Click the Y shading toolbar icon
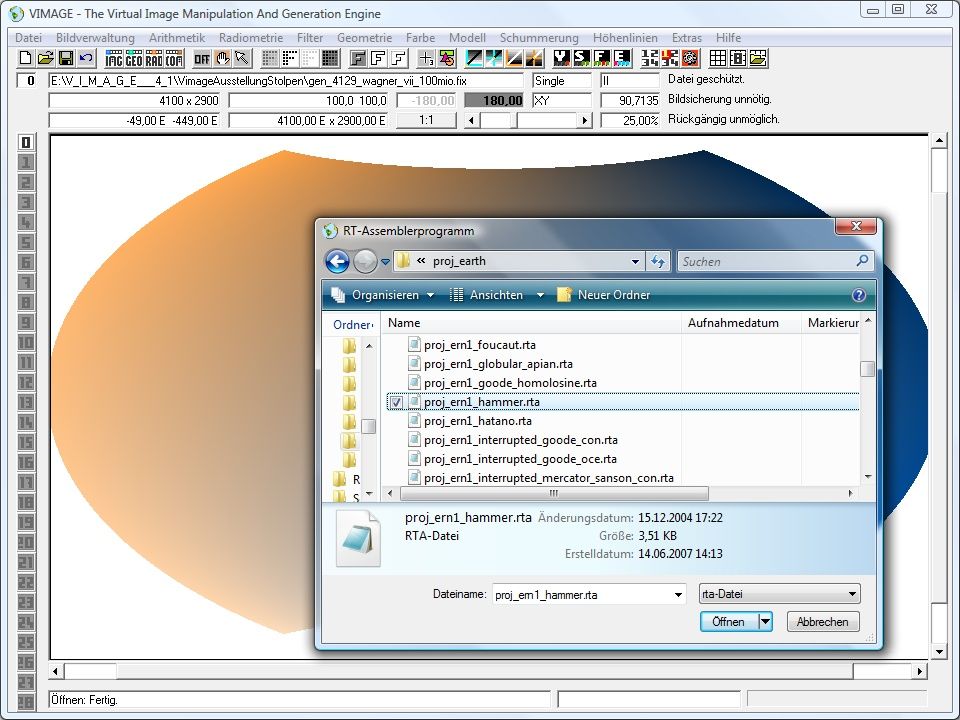Screen dimensions: 960x720 [x=561, y=57]
